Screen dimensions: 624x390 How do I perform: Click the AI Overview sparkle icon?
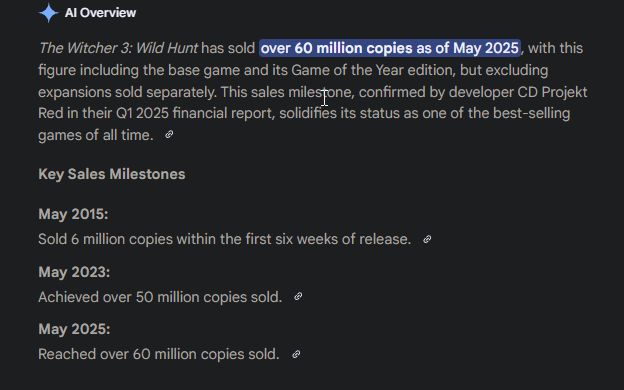point(49,13)
